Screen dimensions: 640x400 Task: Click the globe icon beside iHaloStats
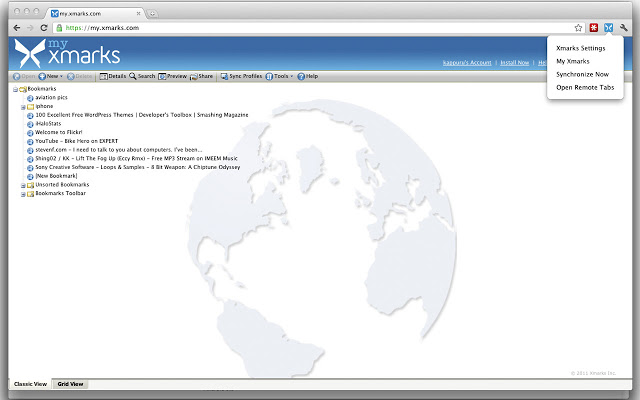coord(30,124)
